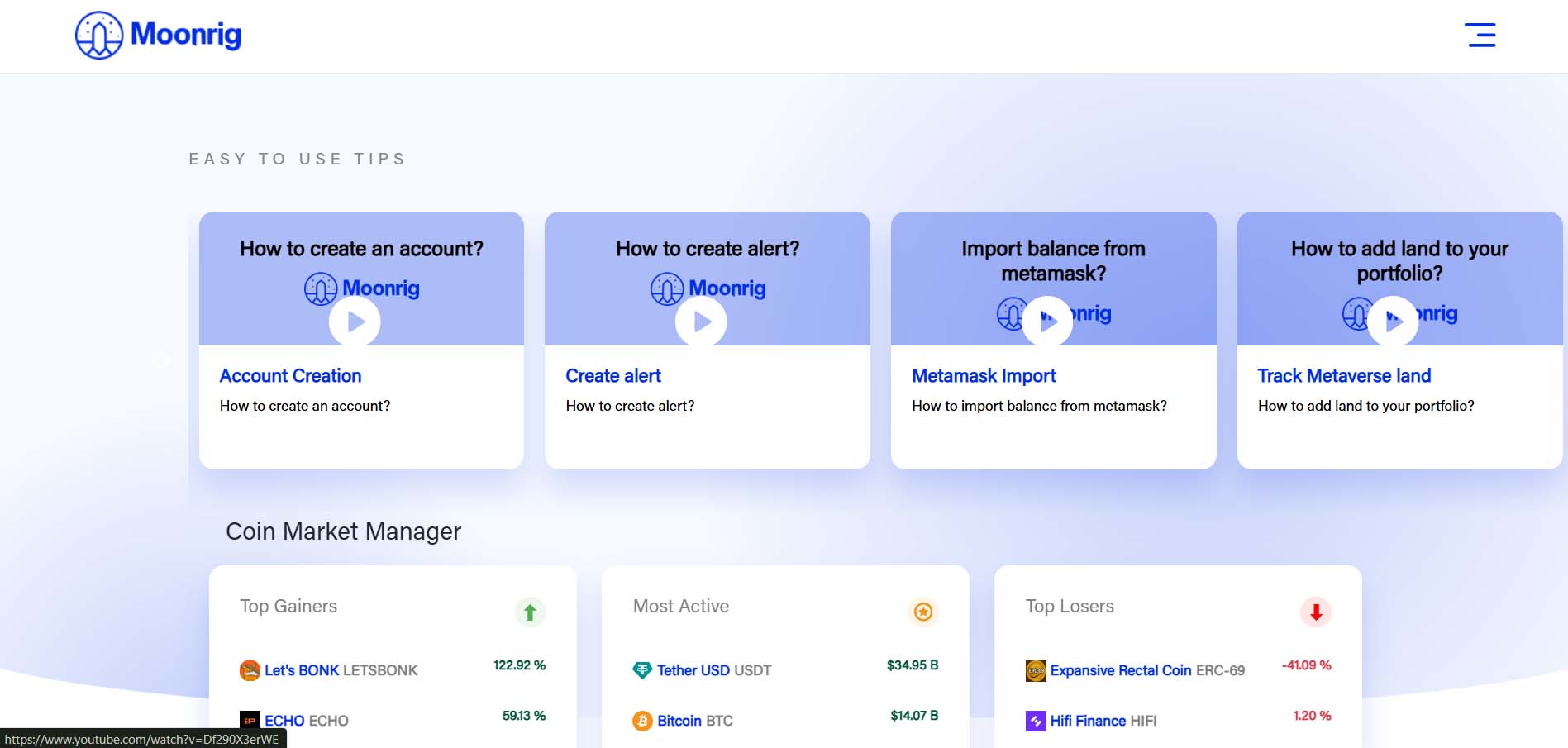
Task: Click 'How to import balance from metamask?' description
Action: 1039,406
